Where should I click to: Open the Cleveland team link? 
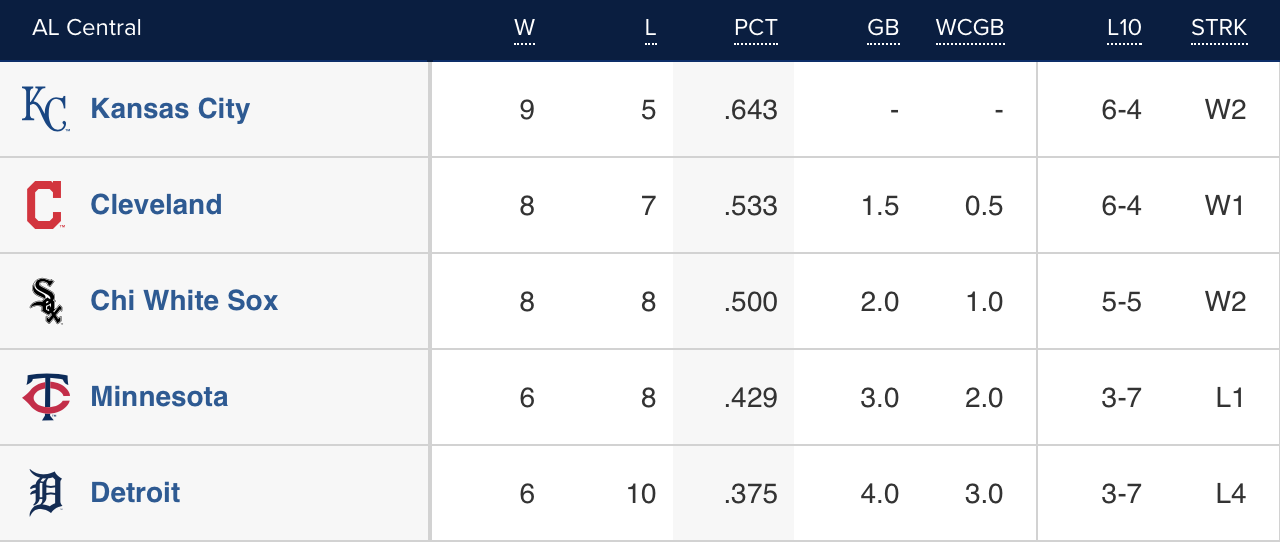click(x=156, y=205)
